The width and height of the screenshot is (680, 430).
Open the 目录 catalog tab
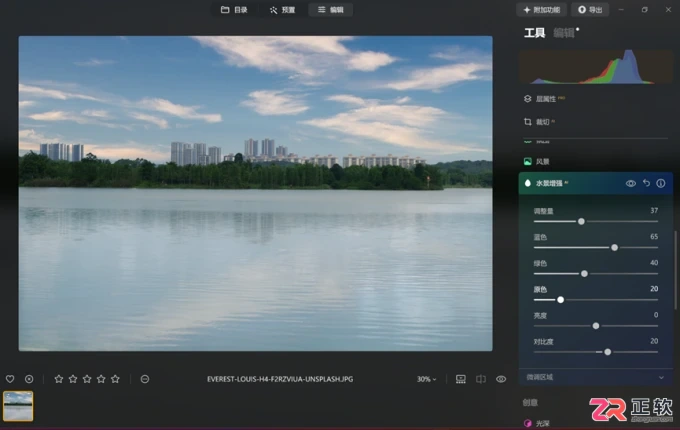(234, 10)
